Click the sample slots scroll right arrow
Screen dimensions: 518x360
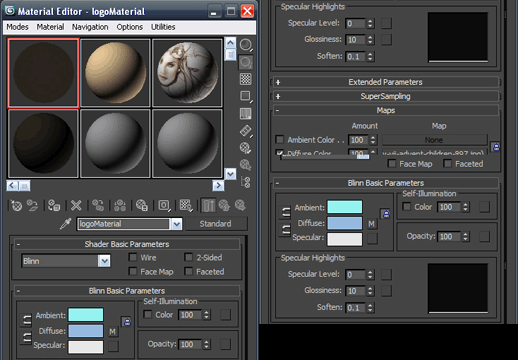coord(218,185)
